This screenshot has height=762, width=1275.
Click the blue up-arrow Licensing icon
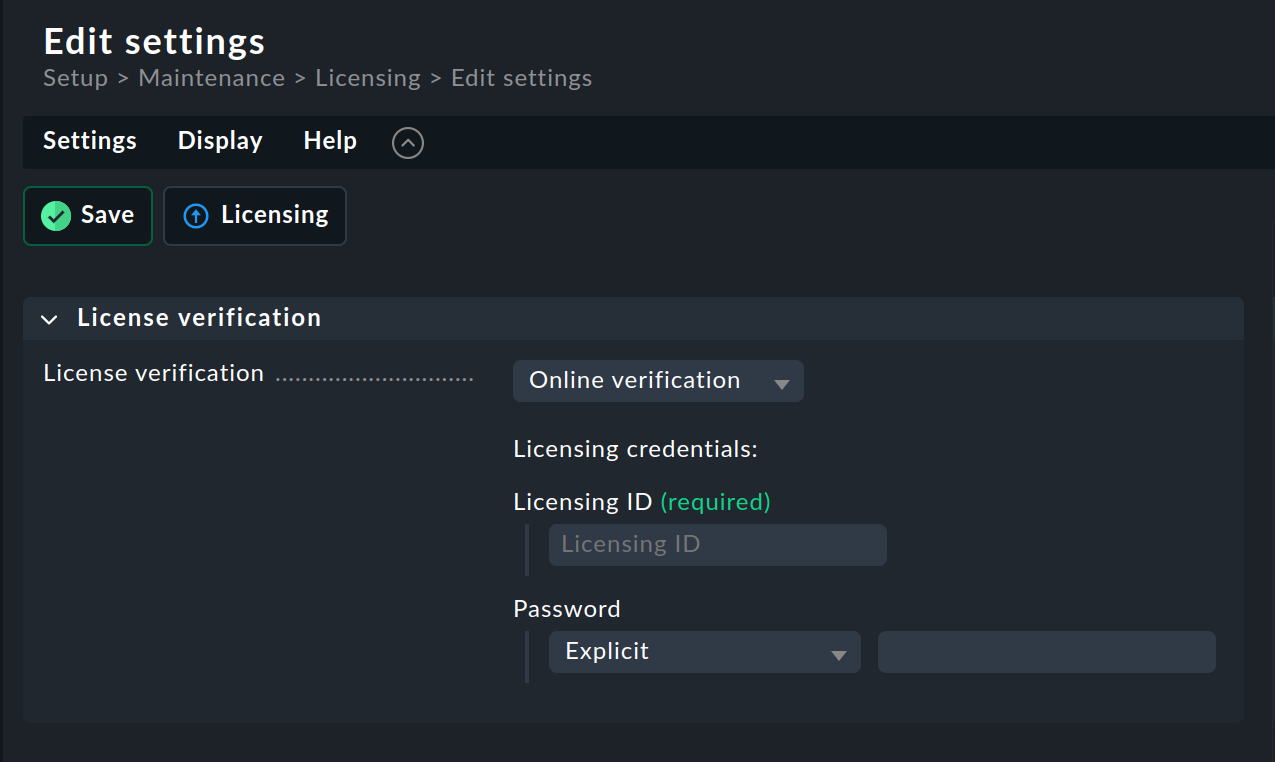pos(197,216)
